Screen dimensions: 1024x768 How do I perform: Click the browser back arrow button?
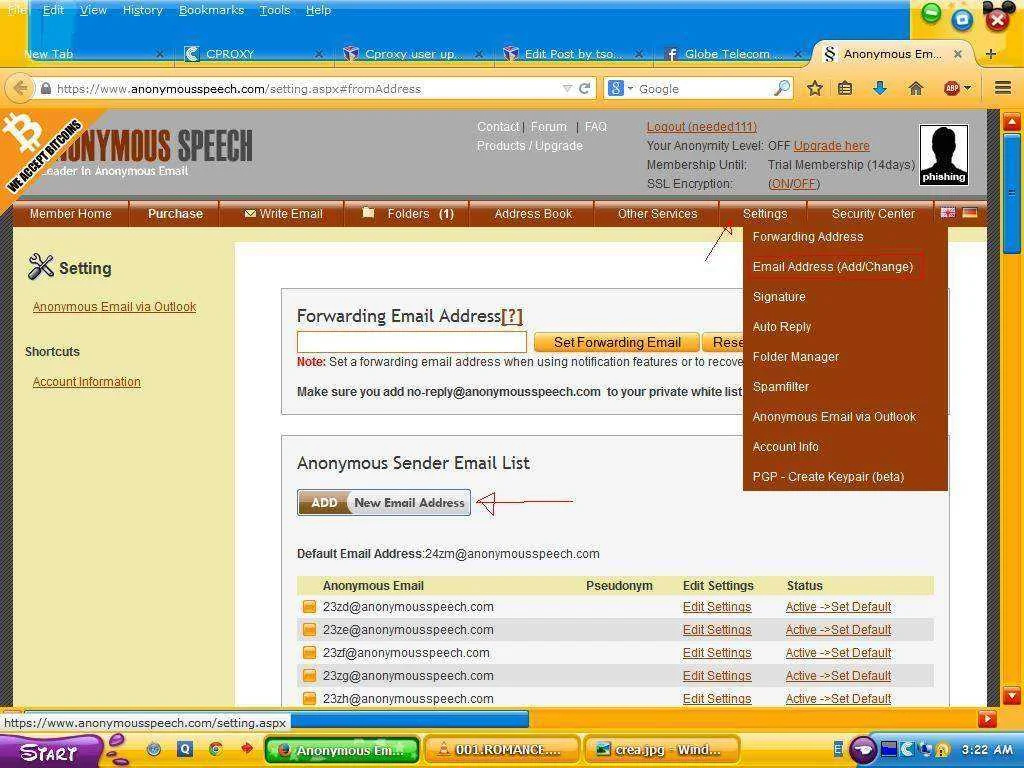click(x=20, y=88)
